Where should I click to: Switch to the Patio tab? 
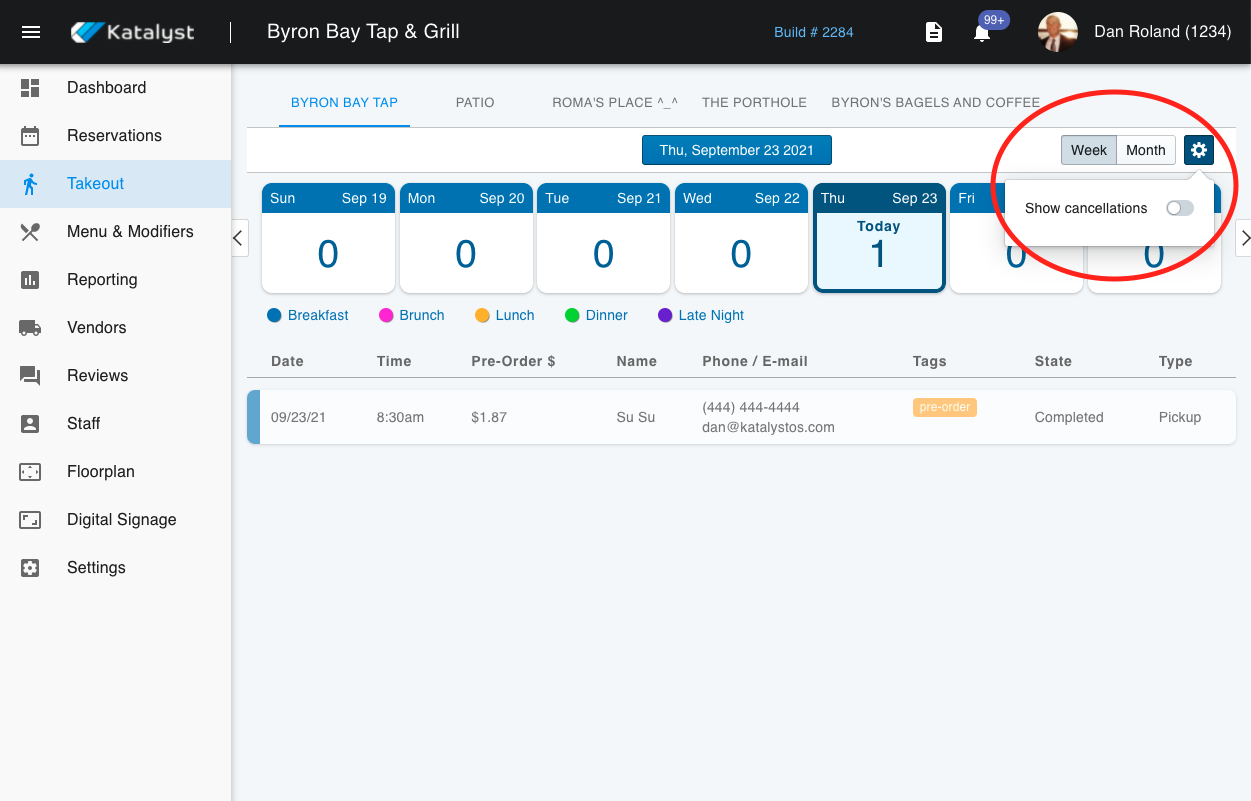point(475,102)
